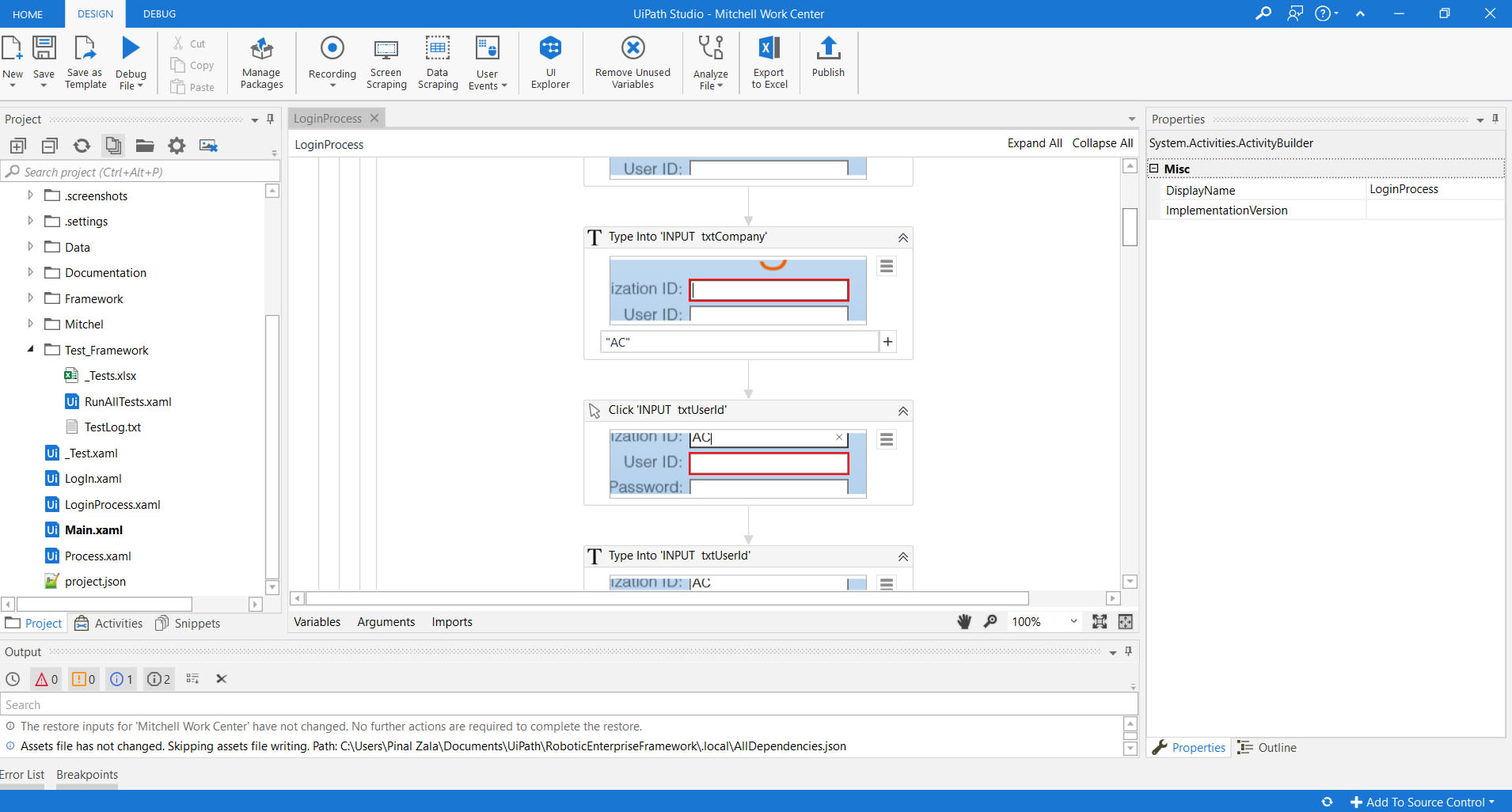Open Add To Source Control dropdown

tap(1423, 802)
